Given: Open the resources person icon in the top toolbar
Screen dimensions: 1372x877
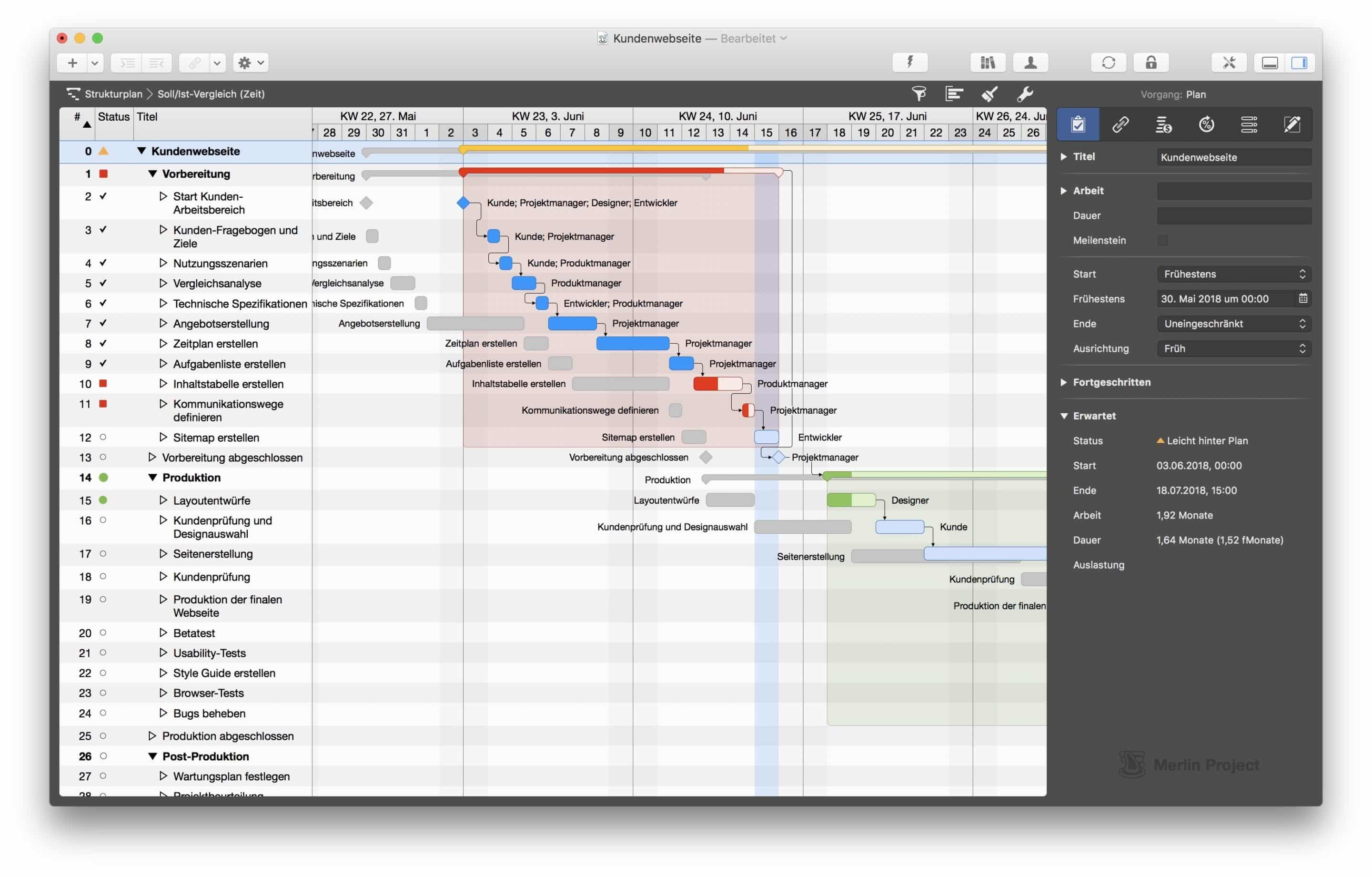Looking at the screenshot, I should point(1031,63).
